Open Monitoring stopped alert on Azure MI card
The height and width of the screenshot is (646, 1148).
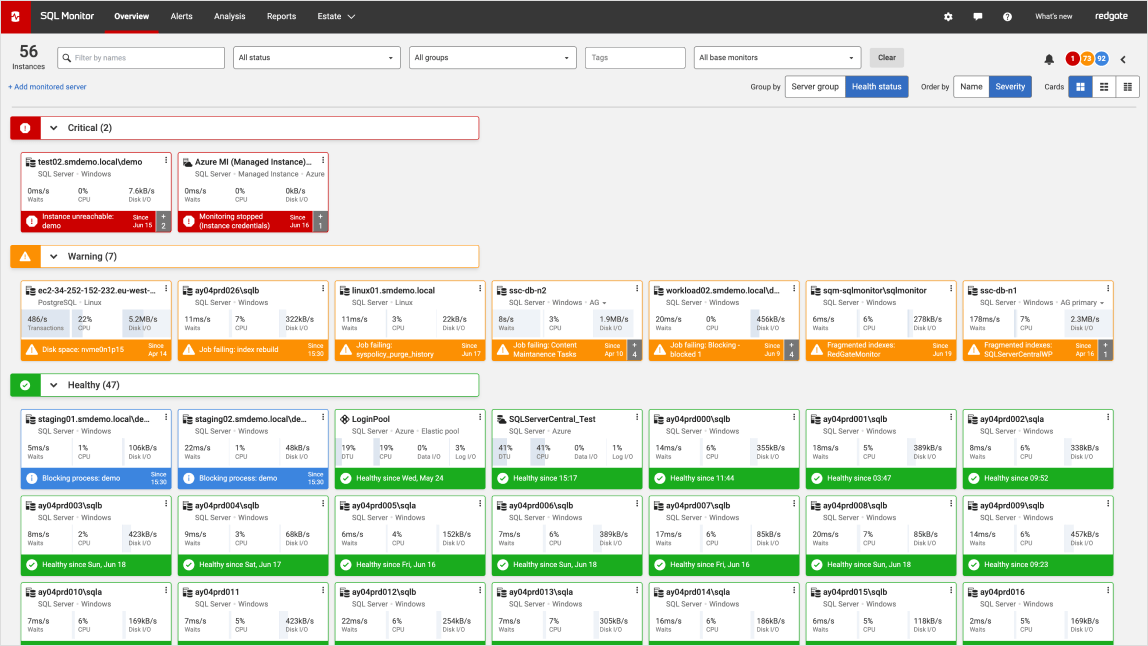[246, 221]
